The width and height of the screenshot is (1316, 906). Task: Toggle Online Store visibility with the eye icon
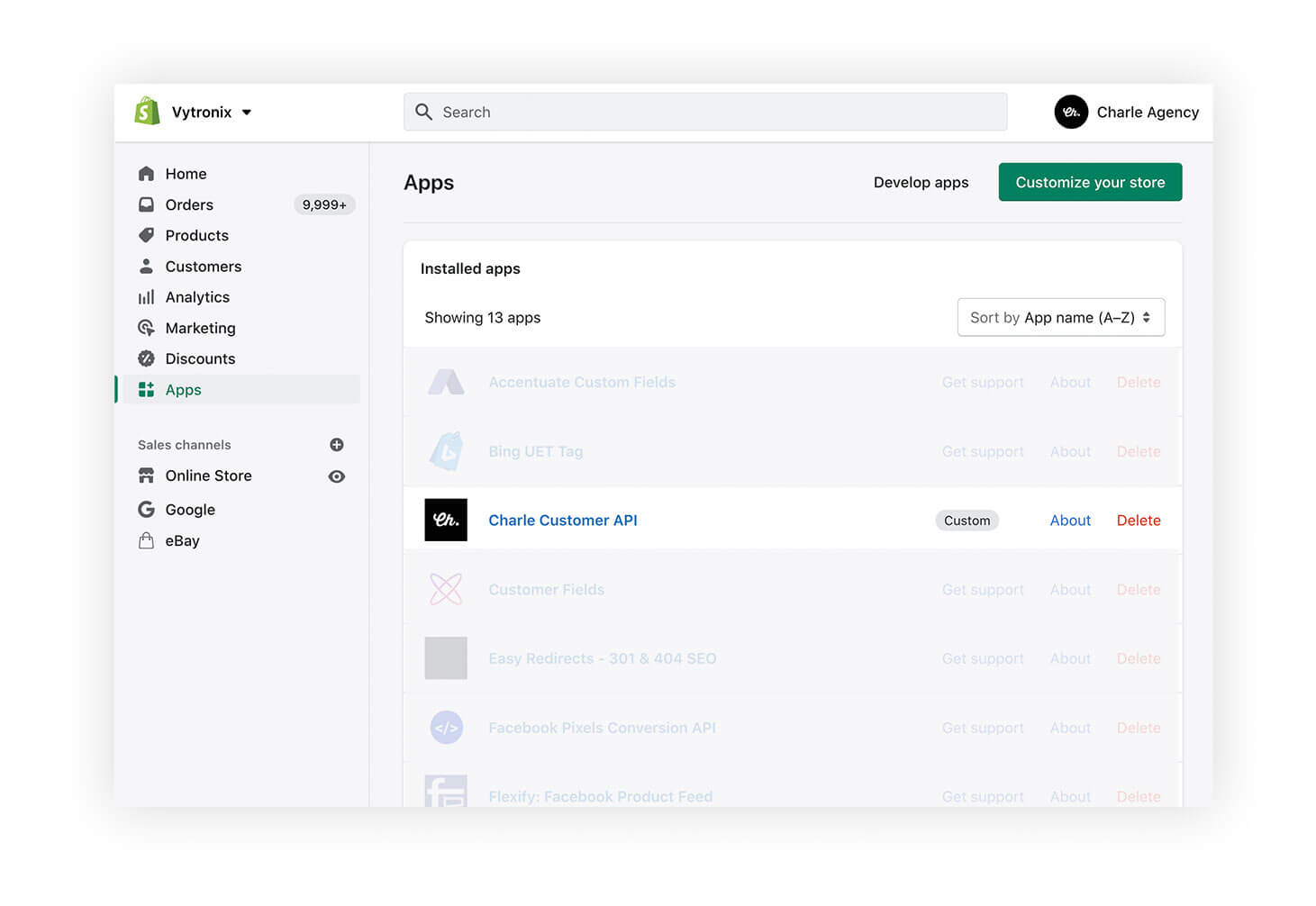click(x=337, y=476)
